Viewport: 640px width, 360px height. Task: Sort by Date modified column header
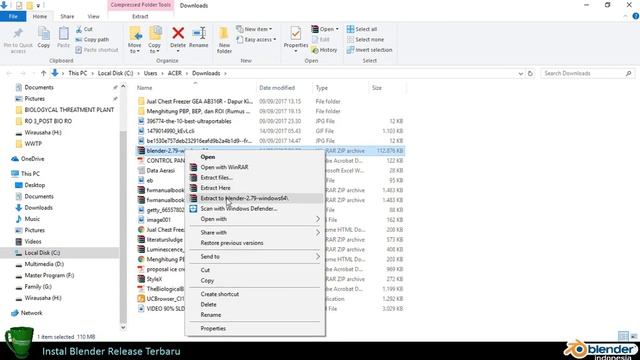point(277,88)
